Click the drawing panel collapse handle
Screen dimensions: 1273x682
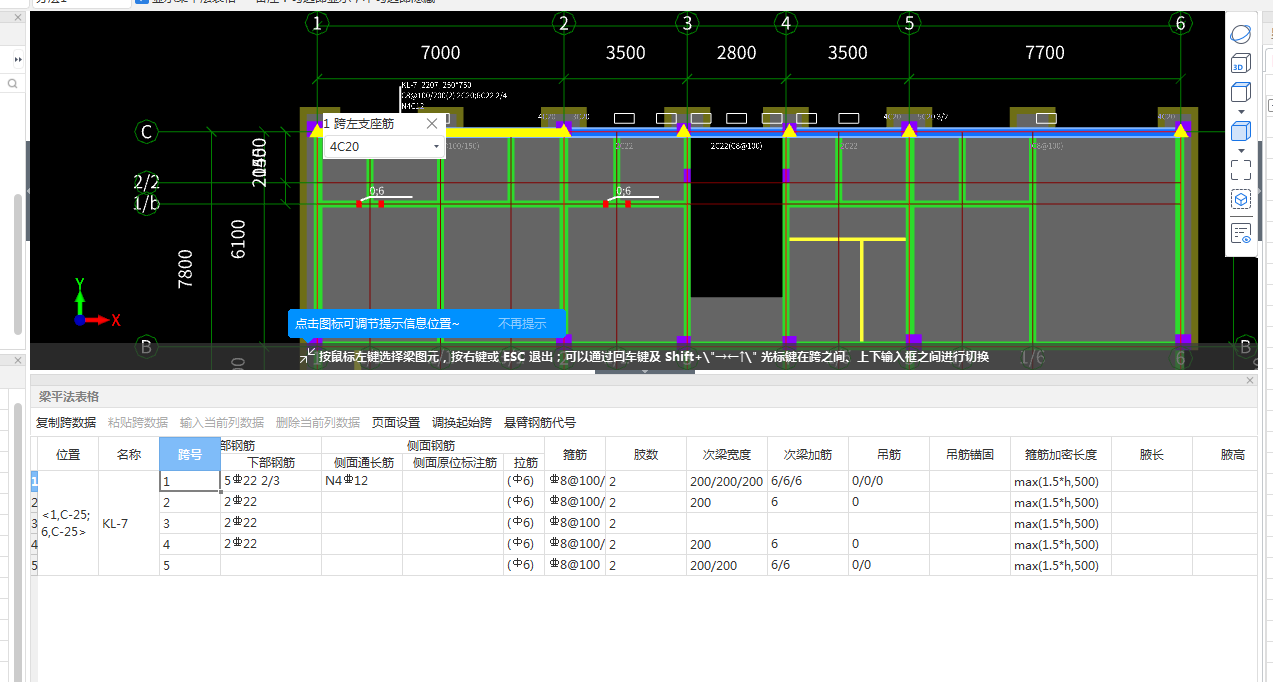[645, 372]
